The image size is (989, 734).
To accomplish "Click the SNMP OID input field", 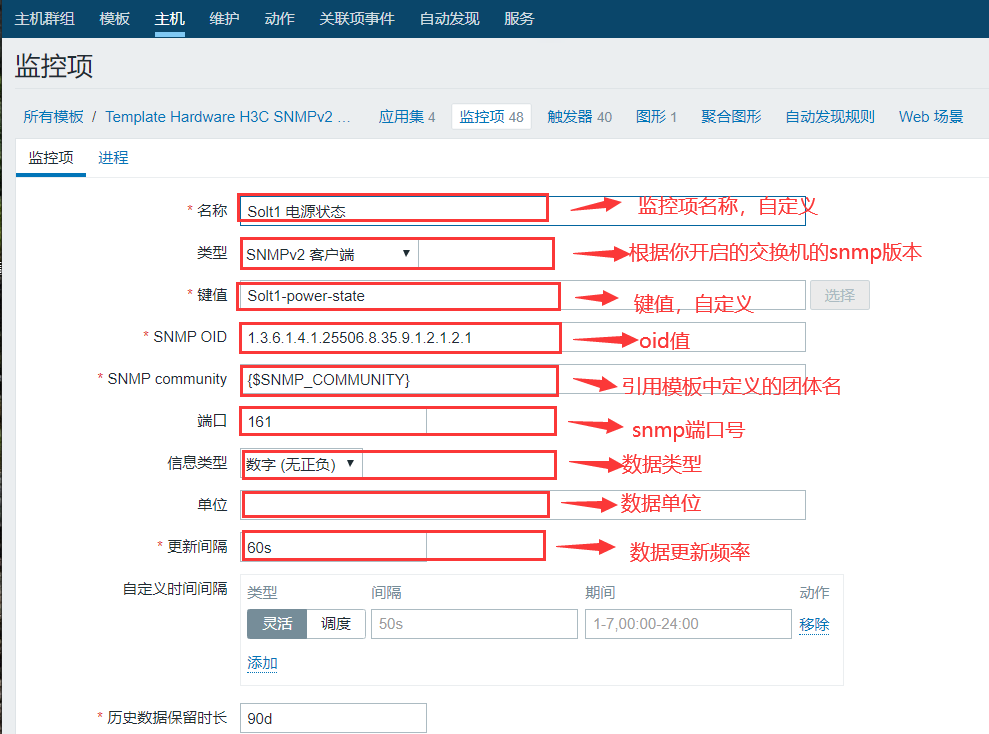I will point(522,337).
